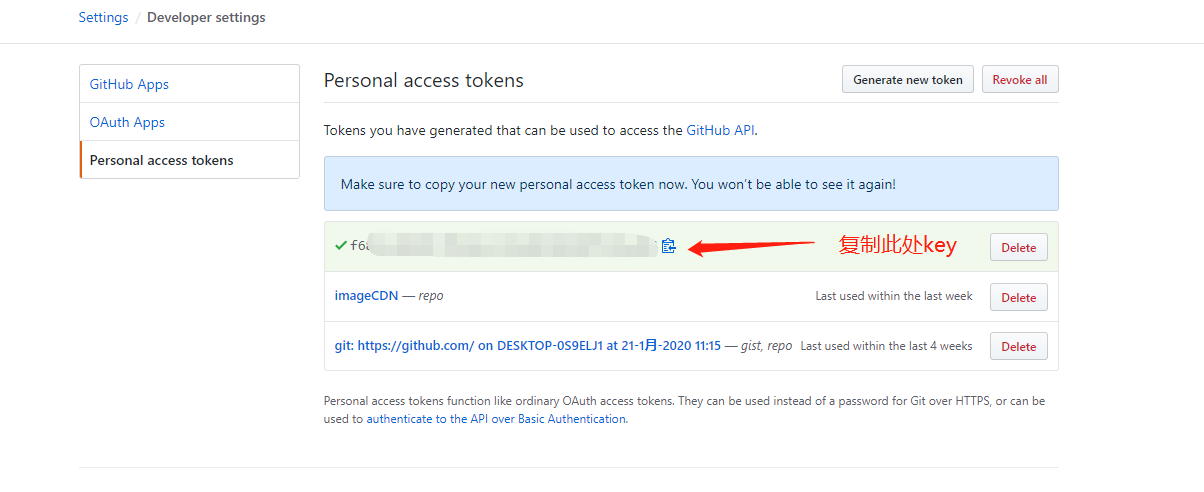Click the red 复制此处key annotation
The image size is (1204, 492).
[897, 245]
